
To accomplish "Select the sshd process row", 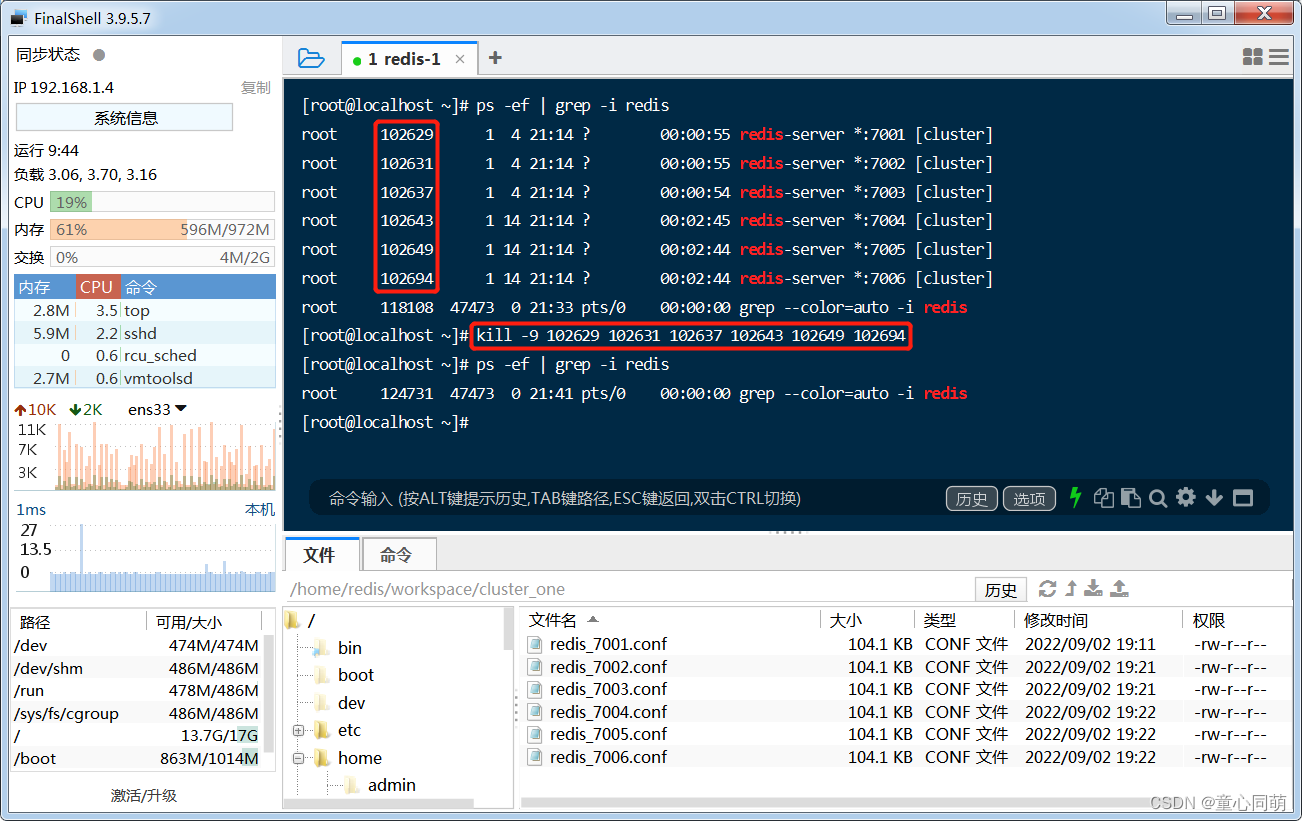I will coord(145,333).
